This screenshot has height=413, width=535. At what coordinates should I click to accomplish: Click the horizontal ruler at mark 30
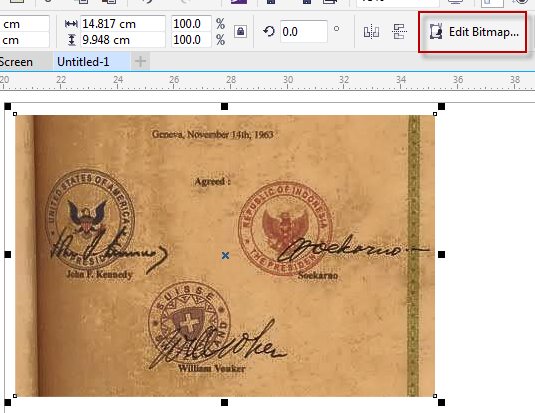click(x=287, y=81)
